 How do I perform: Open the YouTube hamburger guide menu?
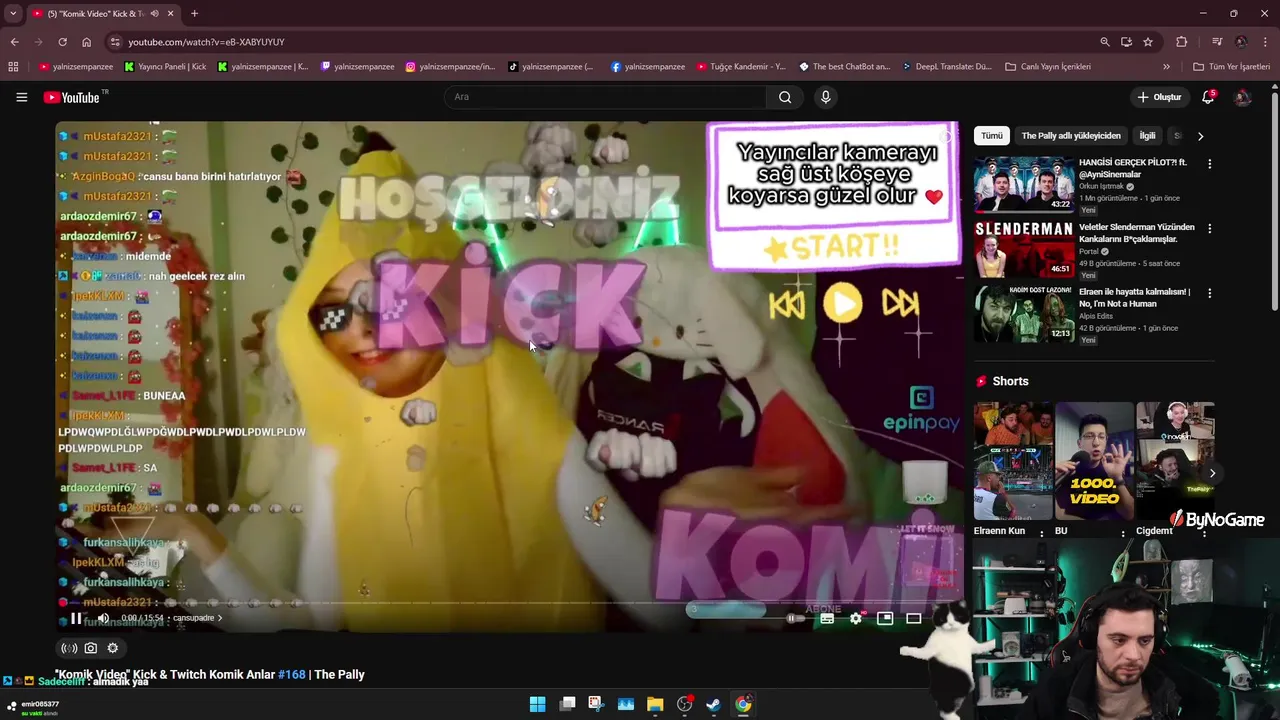(21, 97)
